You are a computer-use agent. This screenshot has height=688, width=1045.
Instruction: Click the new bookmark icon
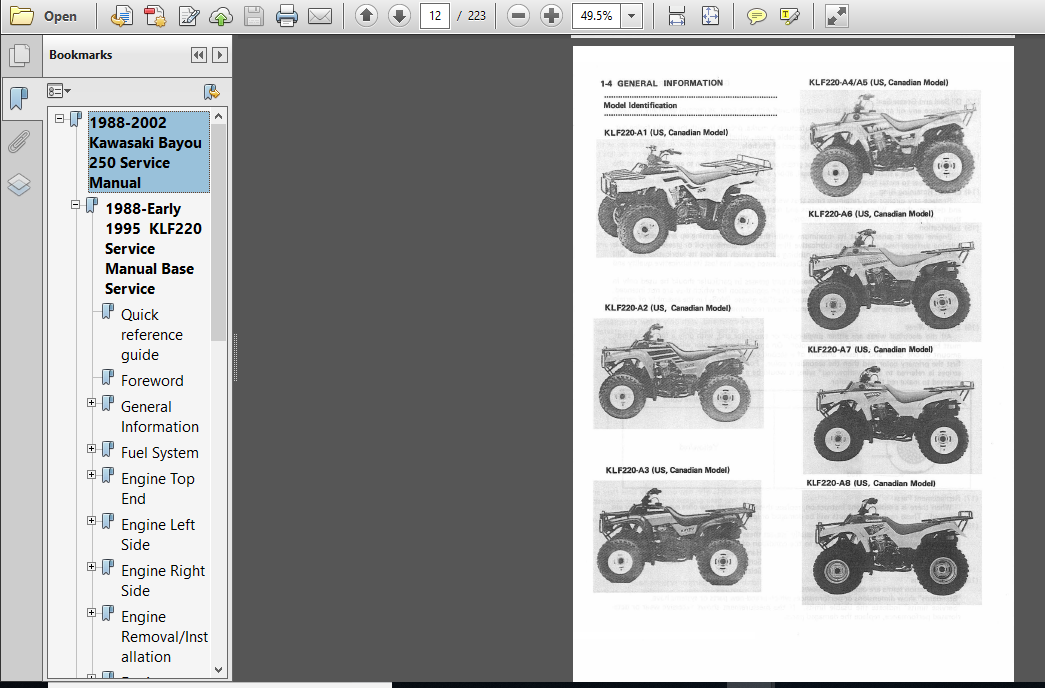tap(211, 91)
